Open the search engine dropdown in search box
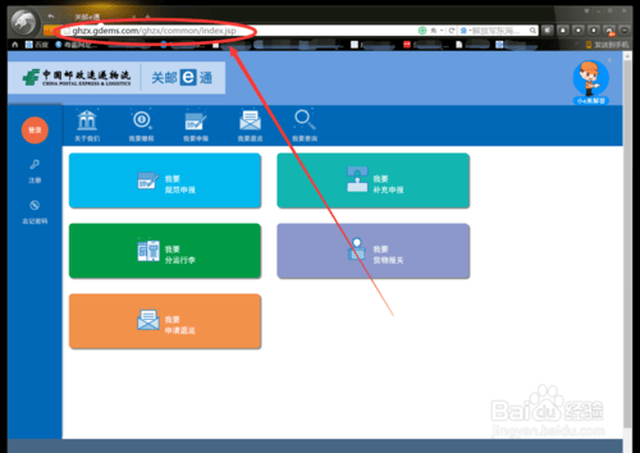The width and height of the screenshot is (640, 453). click(465, 31)
